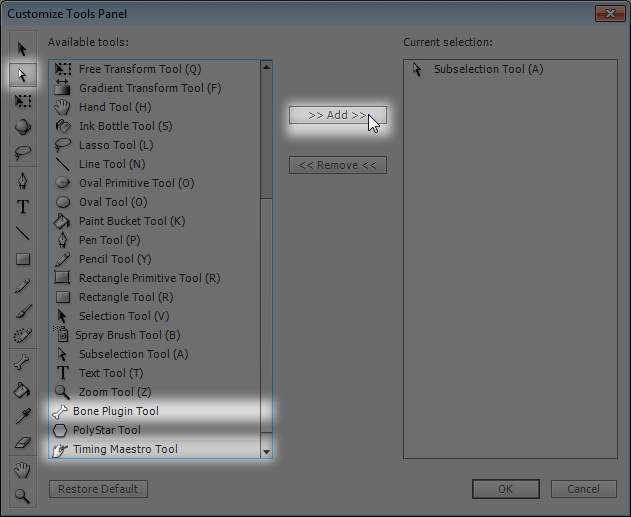Confirm with the OK button
631x517 pixels.
(x=505, y=489)
